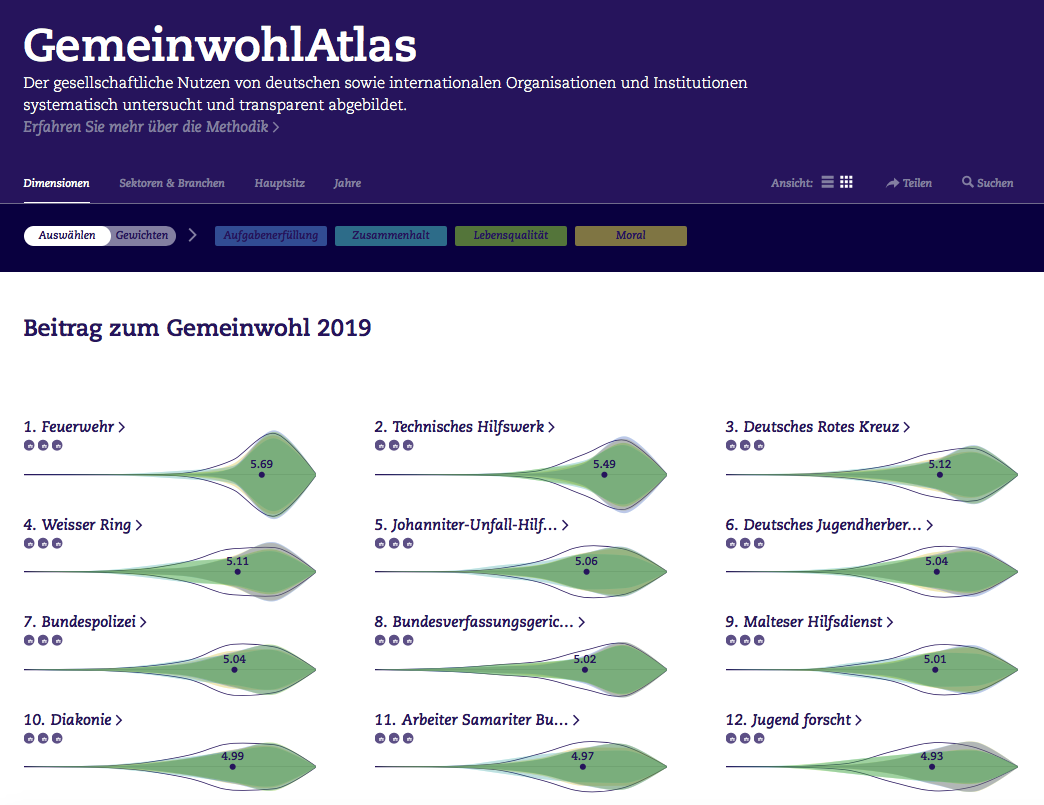The width and height of the screenshot is (1044, 805).
Task: Open search via magnifier icon
Action: (x=967, y=182)
